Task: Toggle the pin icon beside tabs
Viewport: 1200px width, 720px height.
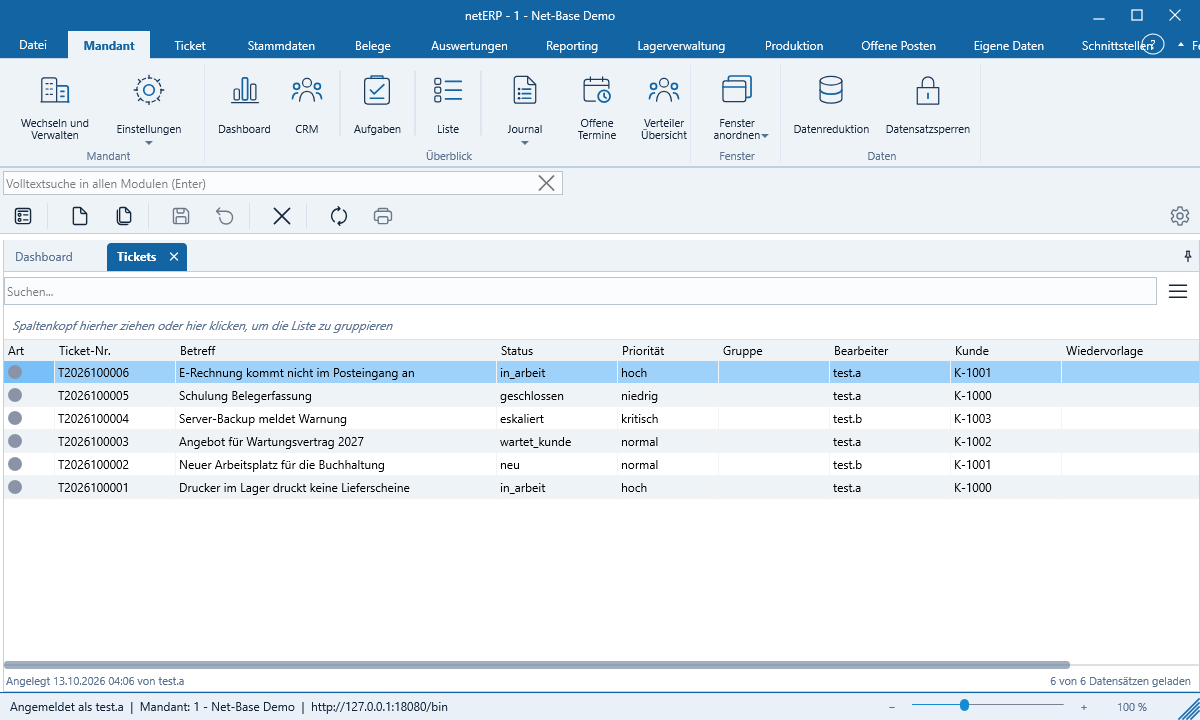Action: click(1188, 257)
